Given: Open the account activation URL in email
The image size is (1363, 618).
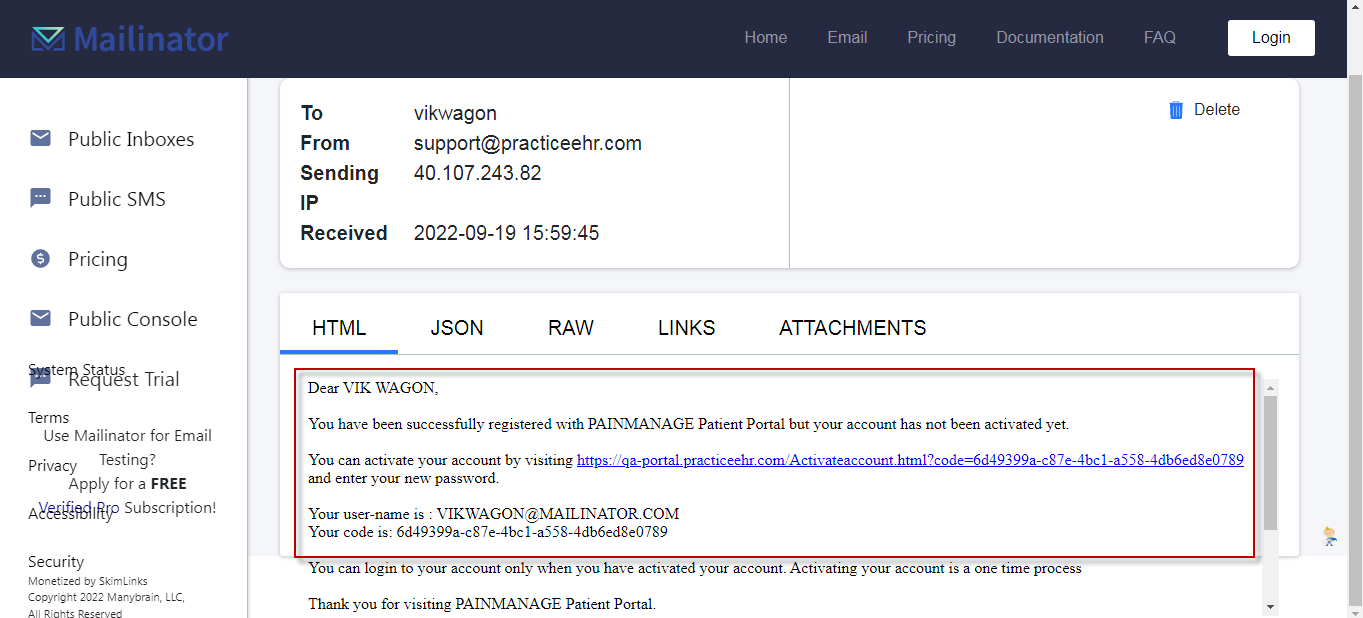Looking at the screenshot, I should click(910, 460).
